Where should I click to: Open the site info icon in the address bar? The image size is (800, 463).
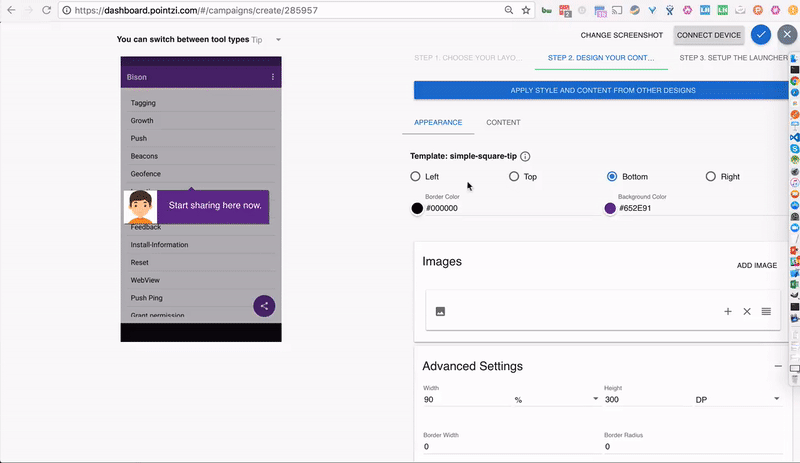click(67, 10)
